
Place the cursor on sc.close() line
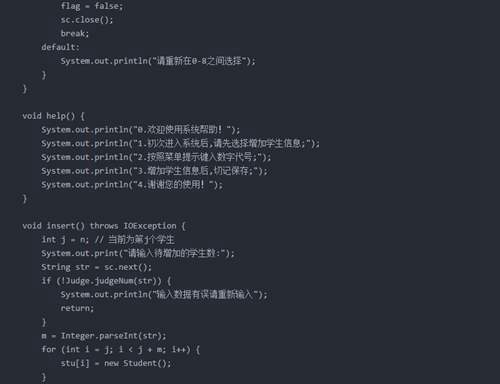click(x=87, y=20)
